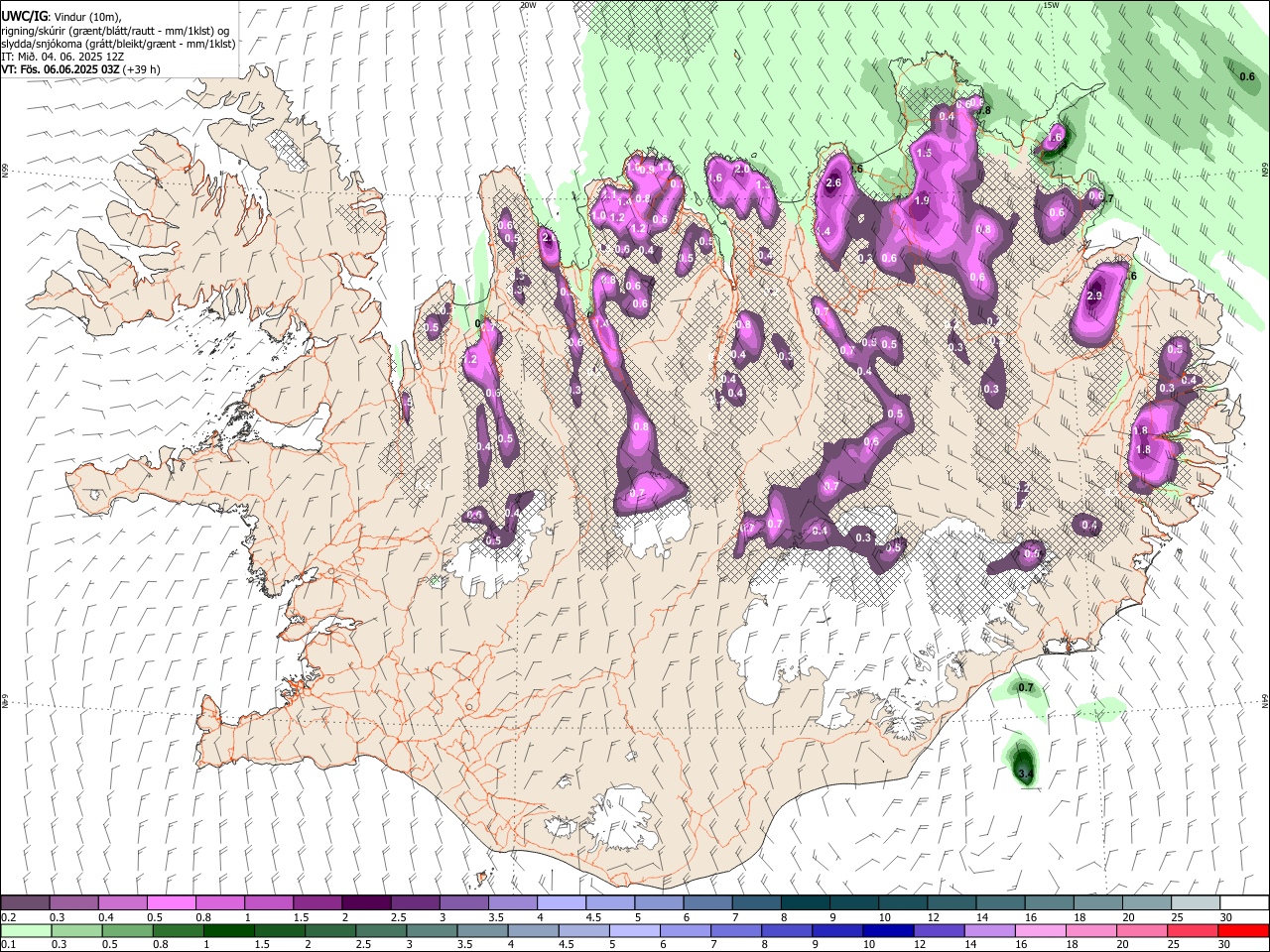Click the 0.7 rain value off the southeast coast
Screen dimensions: 1270x952
pos(1026,687)
